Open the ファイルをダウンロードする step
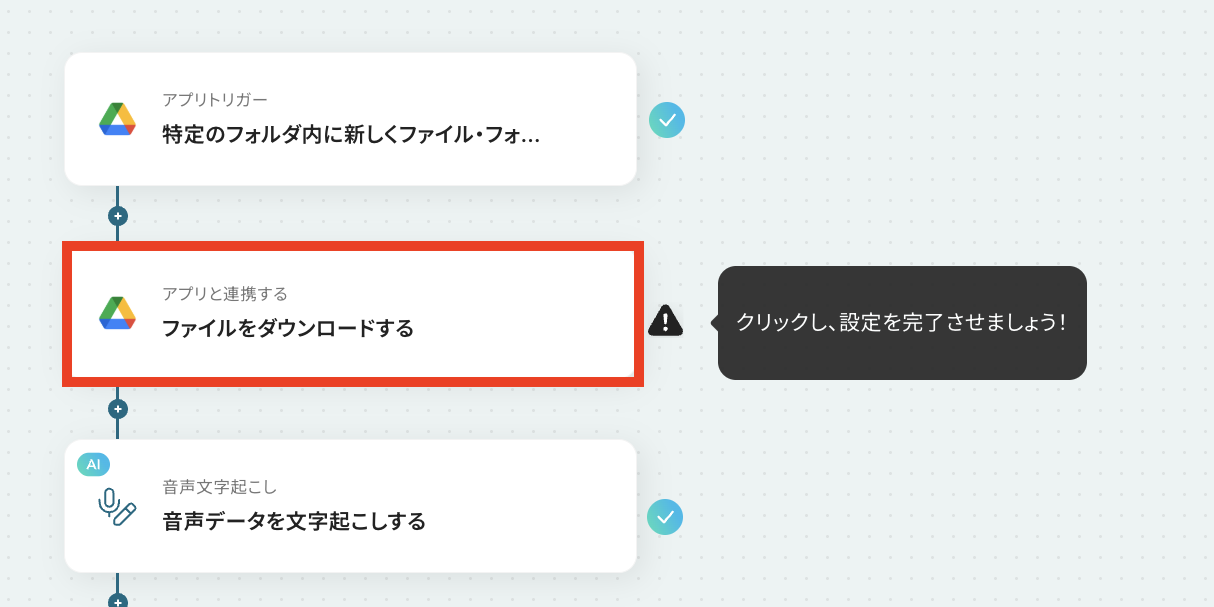Screen dimensions: 1214x607 pos(352,314)
